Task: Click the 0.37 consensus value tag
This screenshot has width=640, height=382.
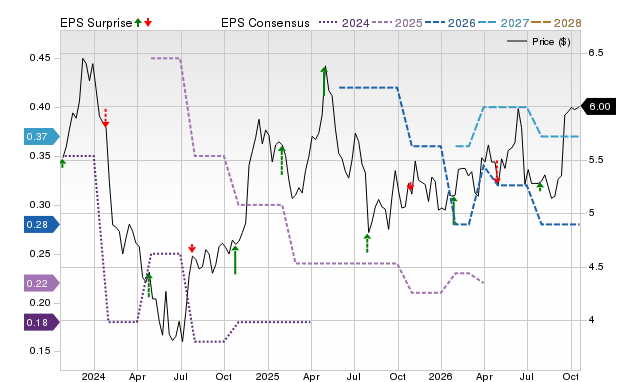Action: point(42,136)
